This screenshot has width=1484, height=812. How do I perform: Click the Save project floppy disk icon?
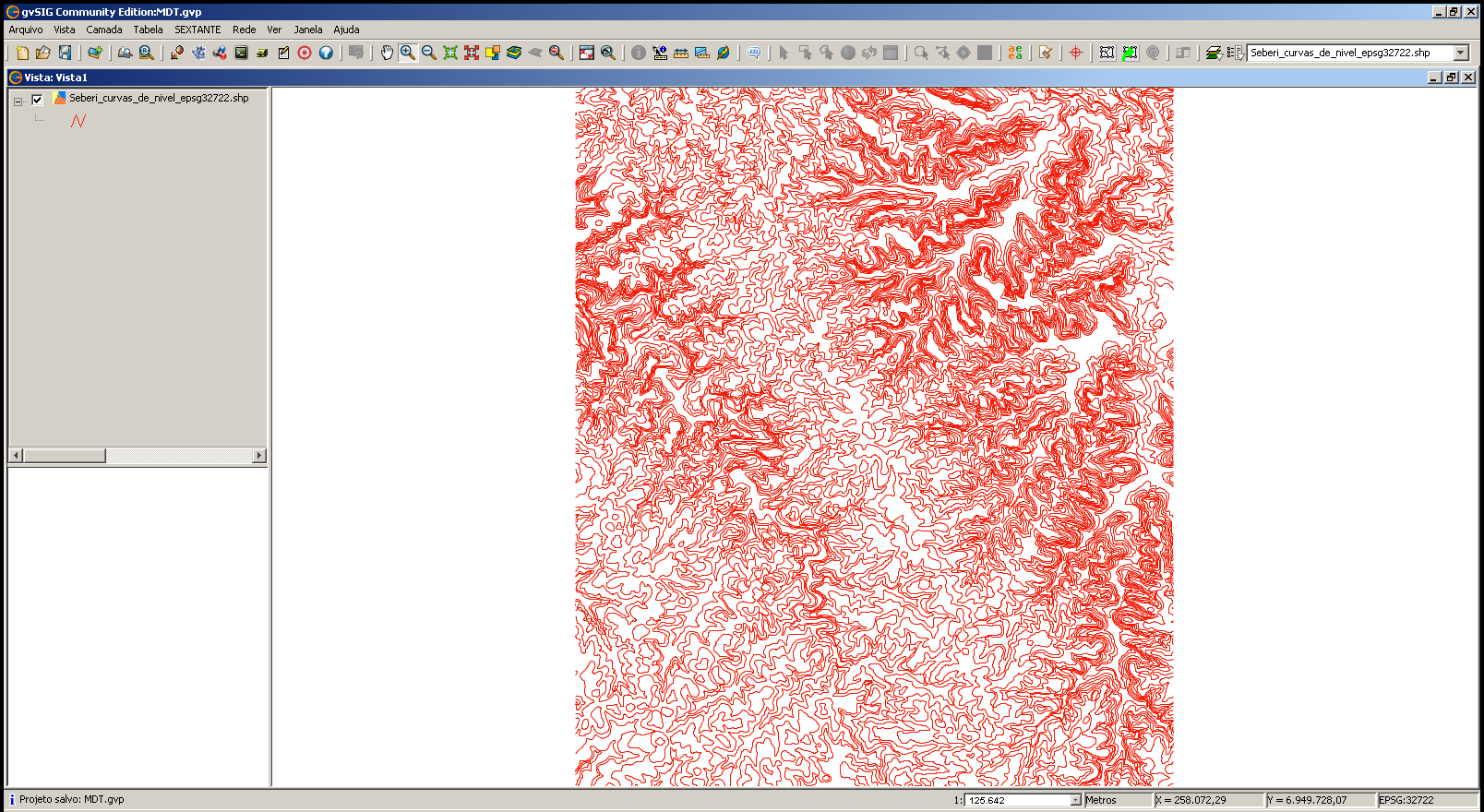(65, 53)
